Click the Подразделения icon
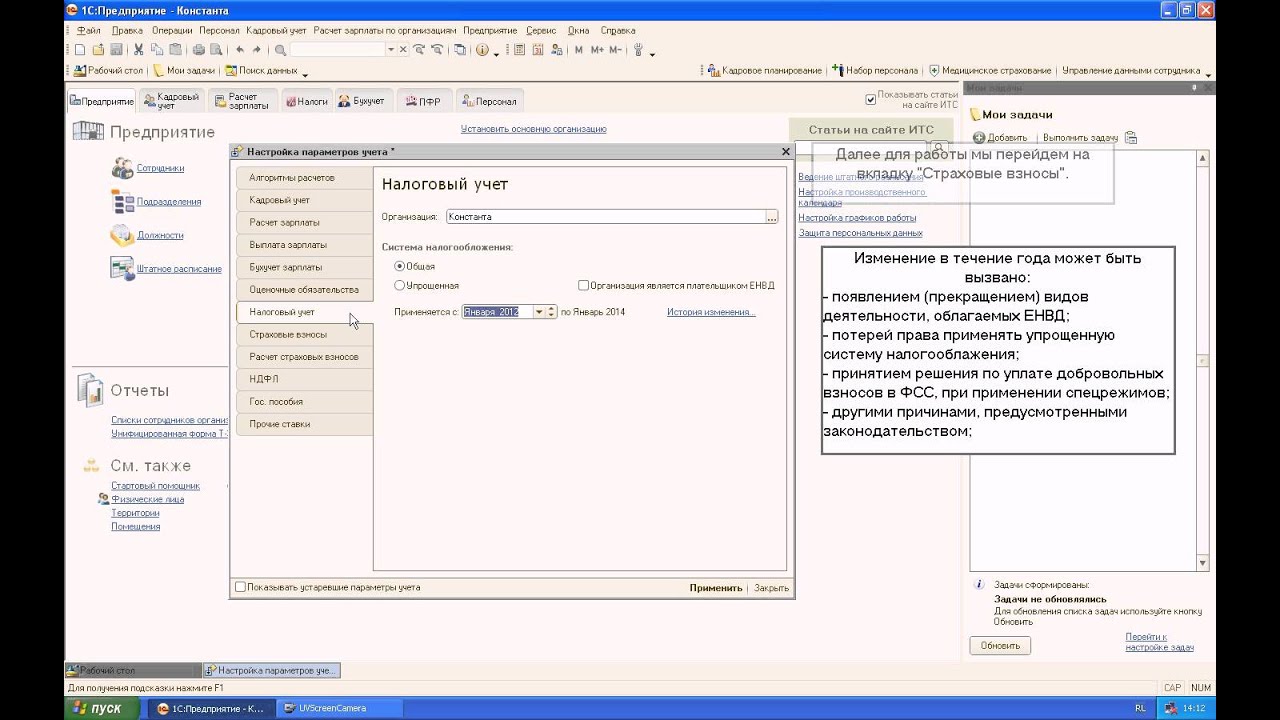Screen dimensions: 1280x720 [x=122, y=201]
